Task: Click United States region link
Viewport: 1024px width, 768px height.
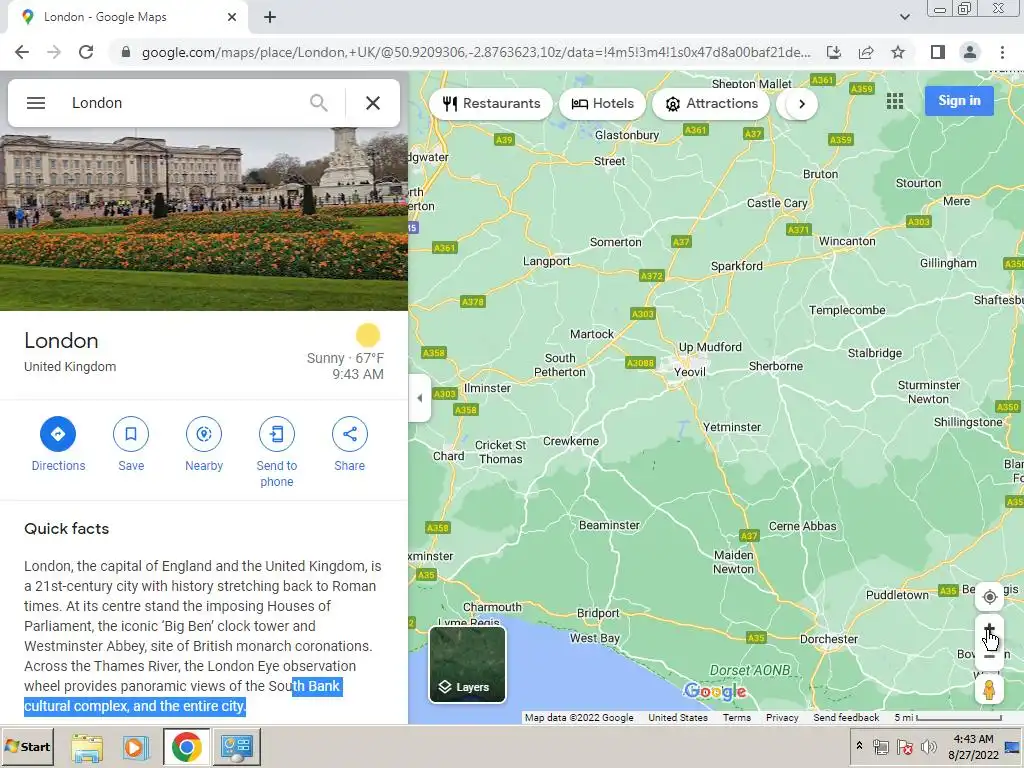Action: pos(678,717)
